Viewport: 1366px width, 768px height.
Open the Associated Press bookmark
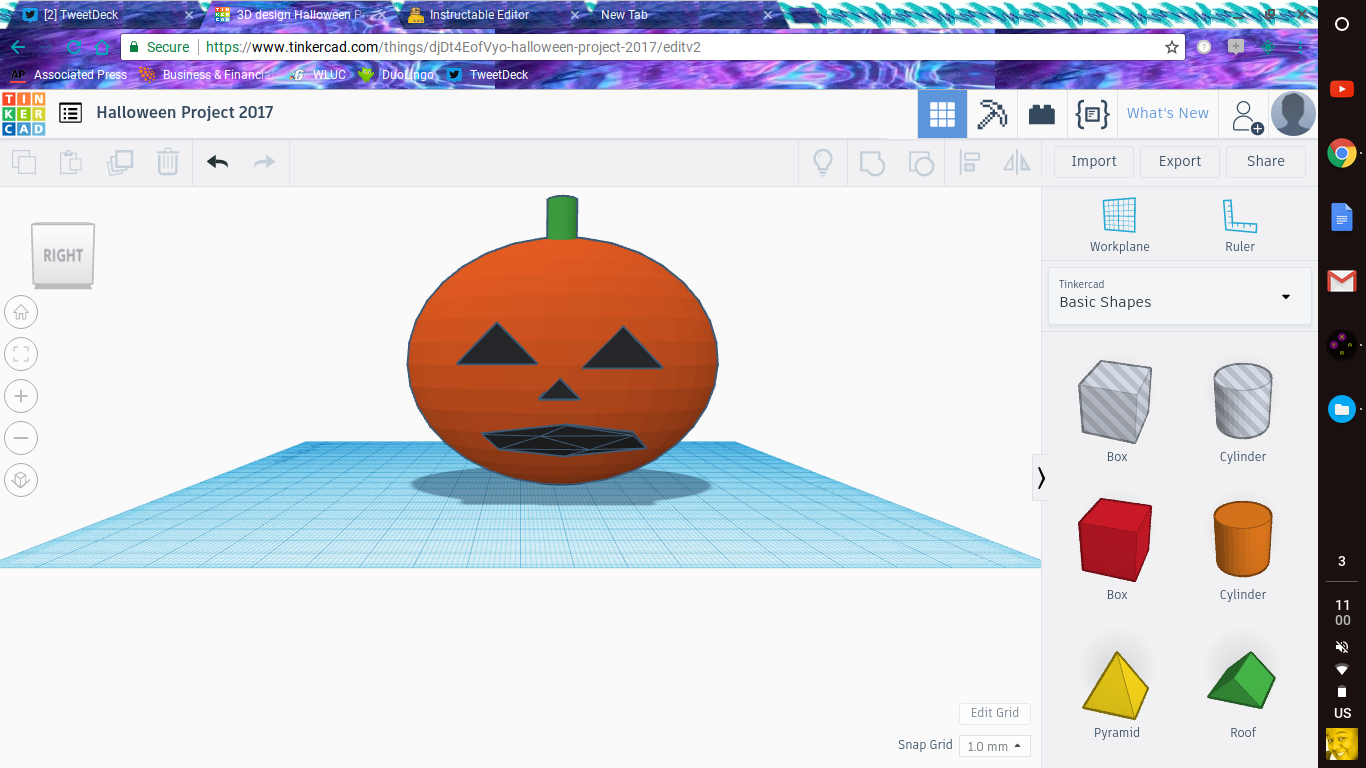[68, 75]
